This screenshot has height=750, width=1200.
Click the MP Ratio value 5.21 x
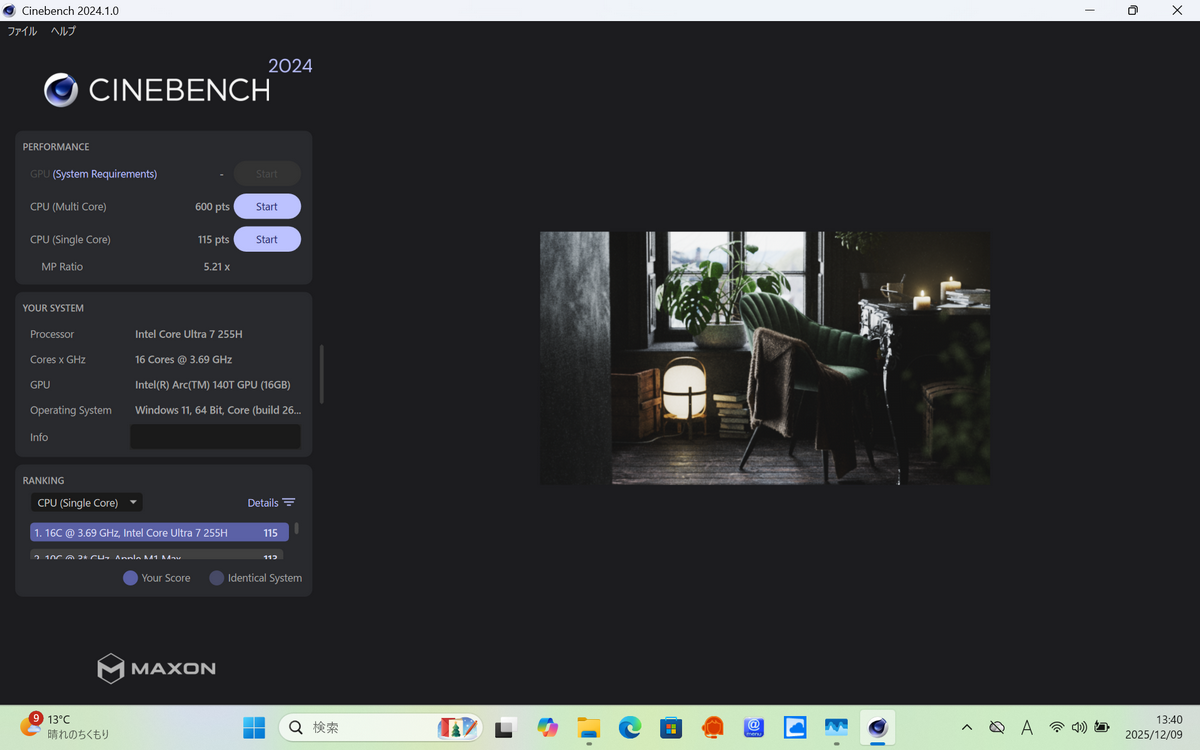pos(217,267)
